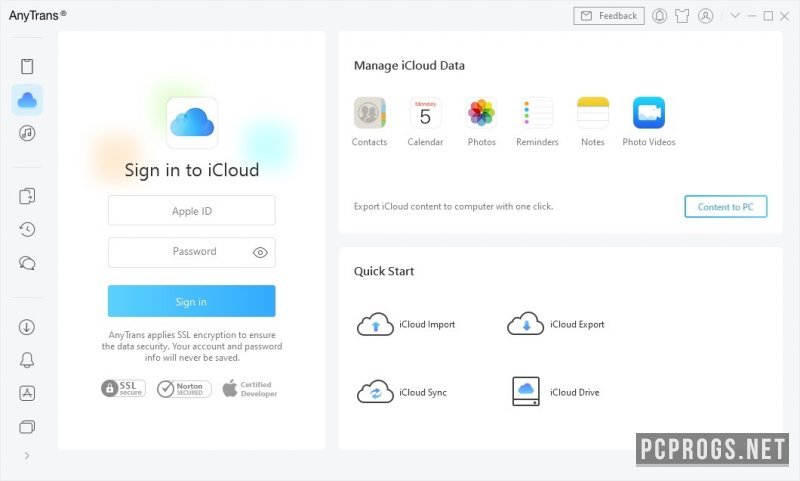This screenshot has height=481, width=800.
Task: Open iCloud Photo Videos
Action: coord(649,122)
